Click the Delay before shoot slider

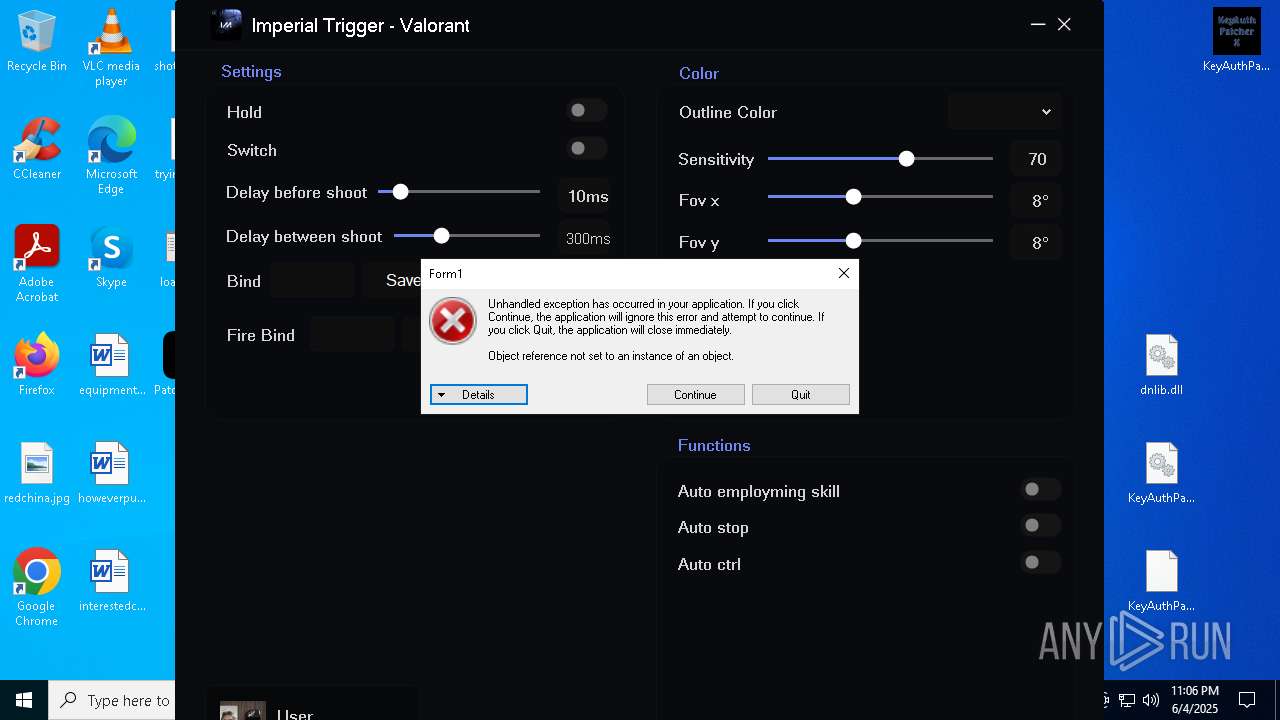pyautogui.click(x=459, y=192)
